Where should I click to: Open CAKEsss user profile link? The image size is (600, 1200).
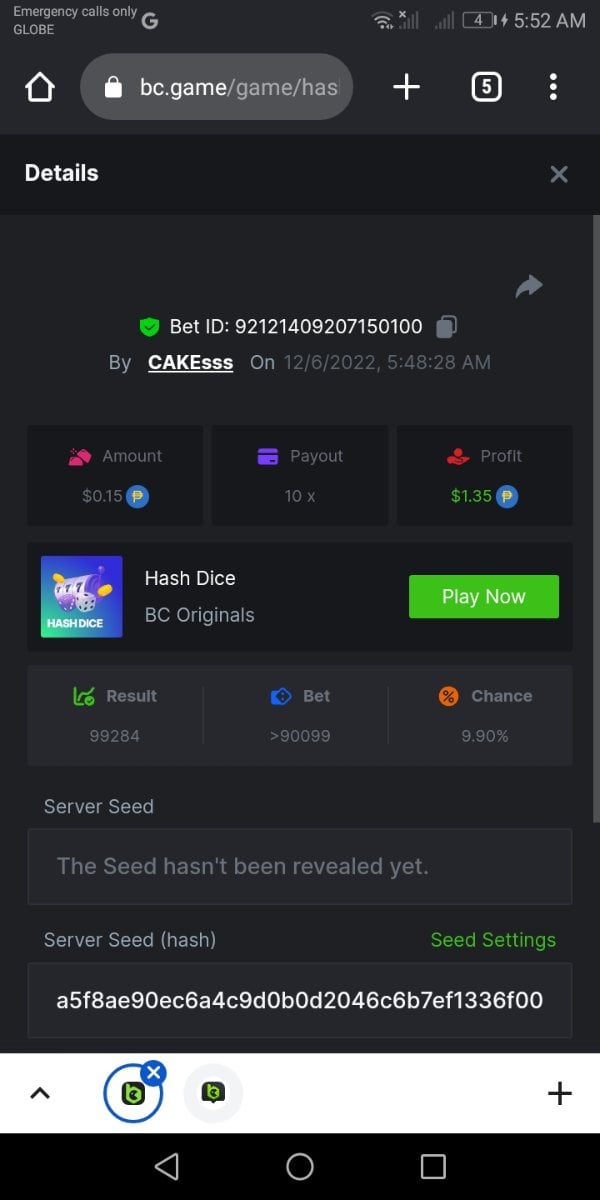[190, 362]
